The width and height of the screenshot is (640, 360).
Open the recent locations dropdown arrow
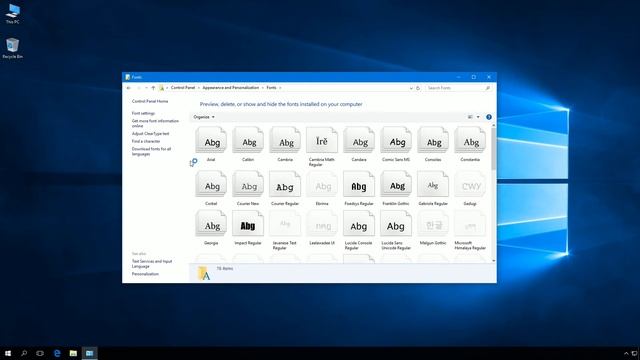(146, 88)
